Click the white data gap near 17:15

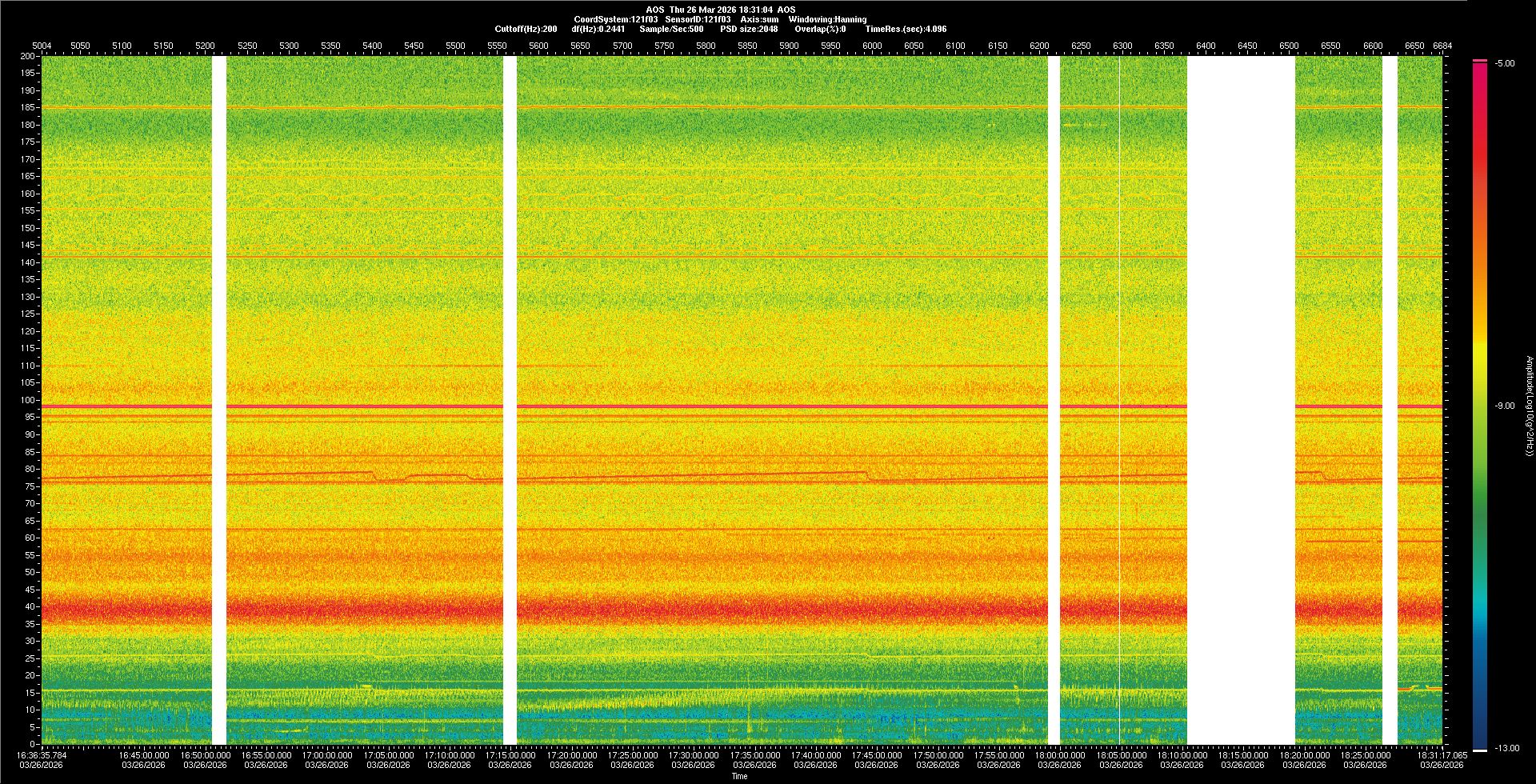pos(510,400)
